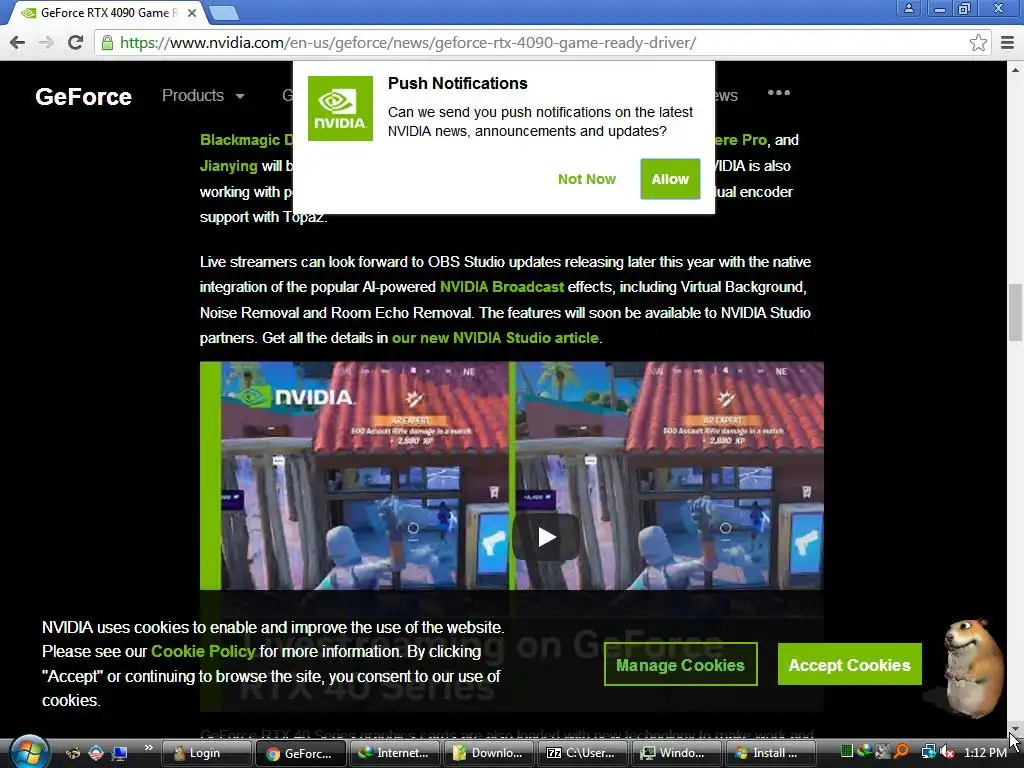Open the three-dot more menu in header

[778, 93]
